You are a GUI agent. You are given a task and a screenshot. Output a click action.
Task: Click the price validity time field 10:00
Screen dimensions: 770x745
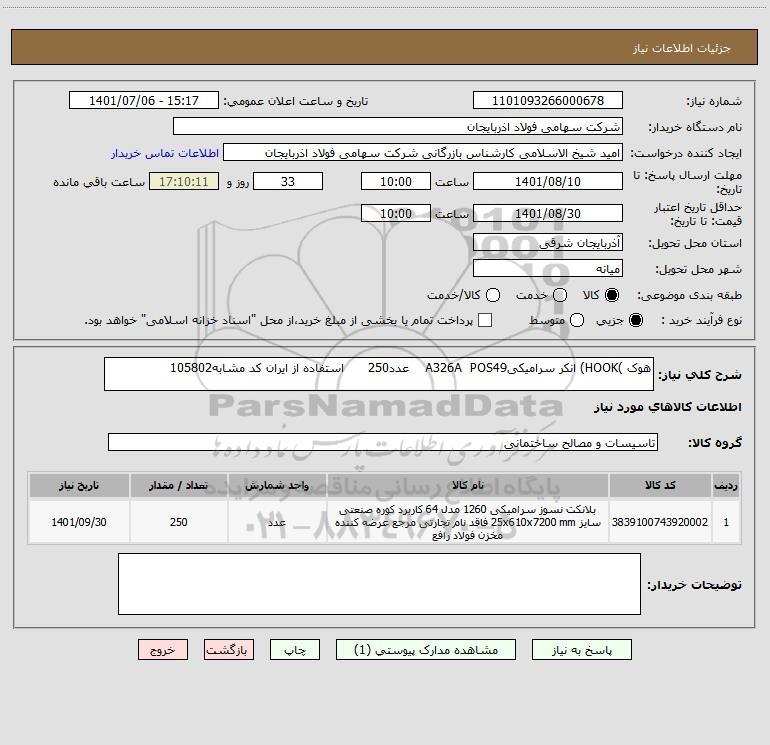[396, 213]
